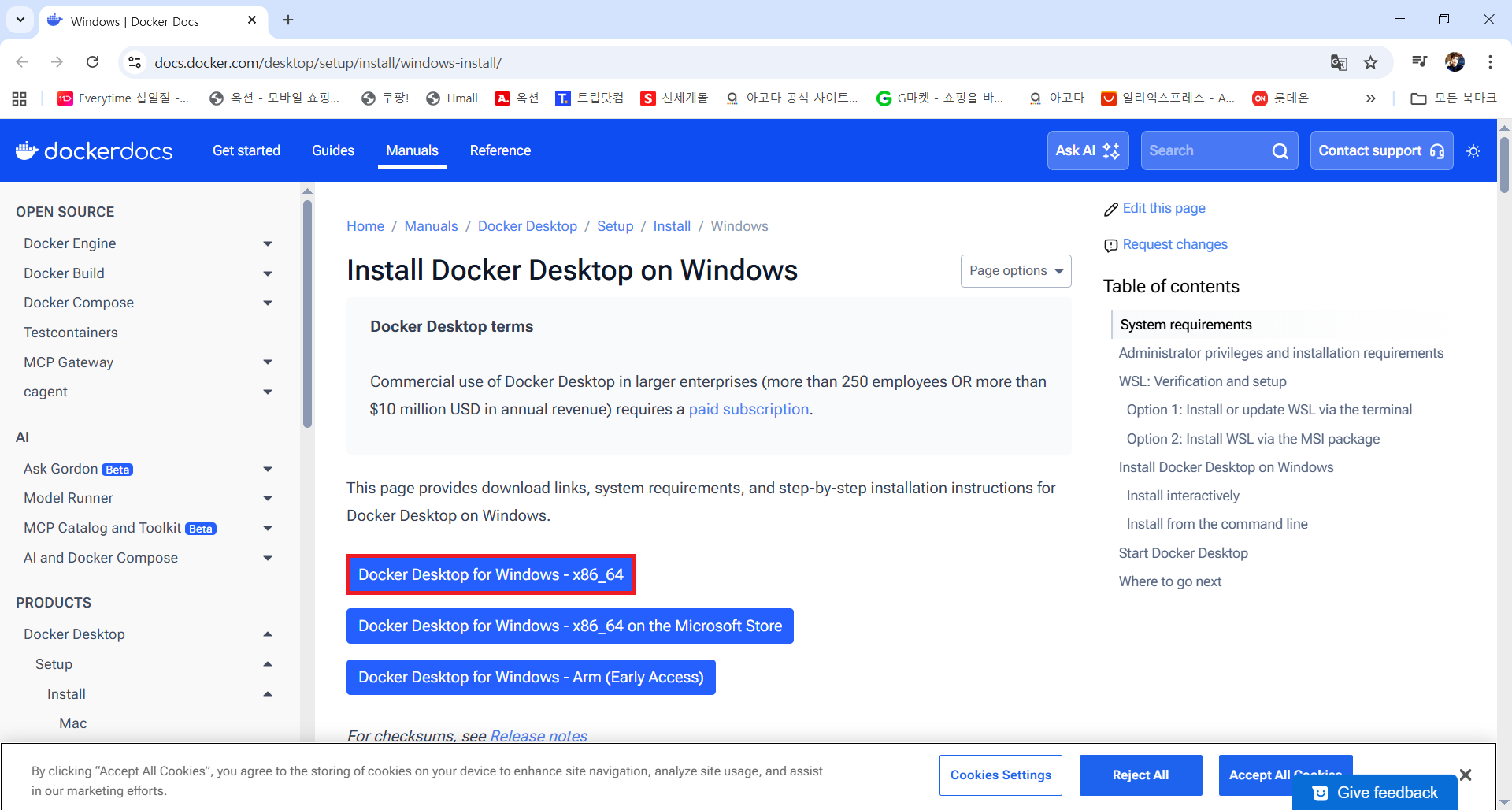Click the browser back arrow
Screen dimensions: 1512x810
coord(22,62)
